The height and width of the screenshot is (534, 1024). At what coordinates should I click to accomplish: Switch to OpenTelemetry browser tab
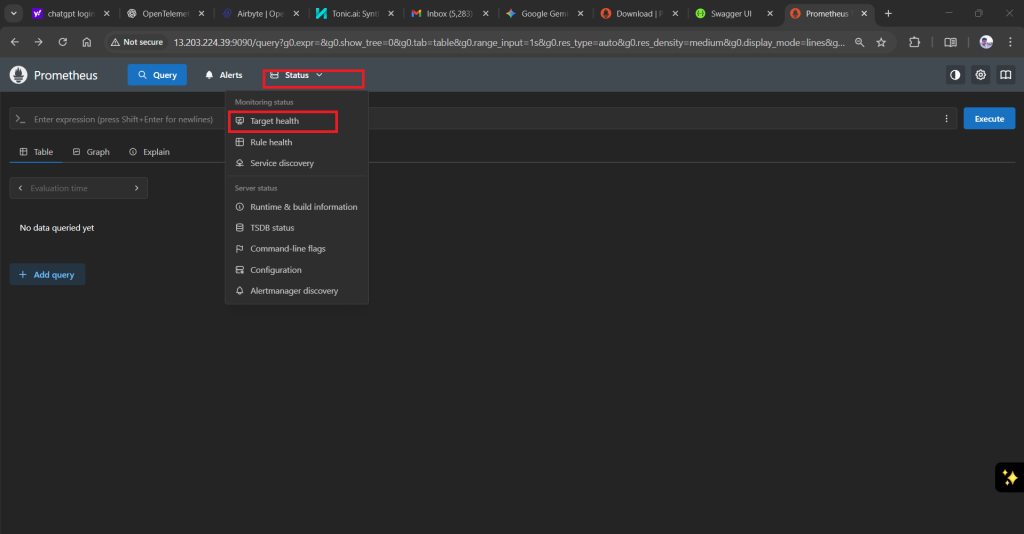click(166, 13)
